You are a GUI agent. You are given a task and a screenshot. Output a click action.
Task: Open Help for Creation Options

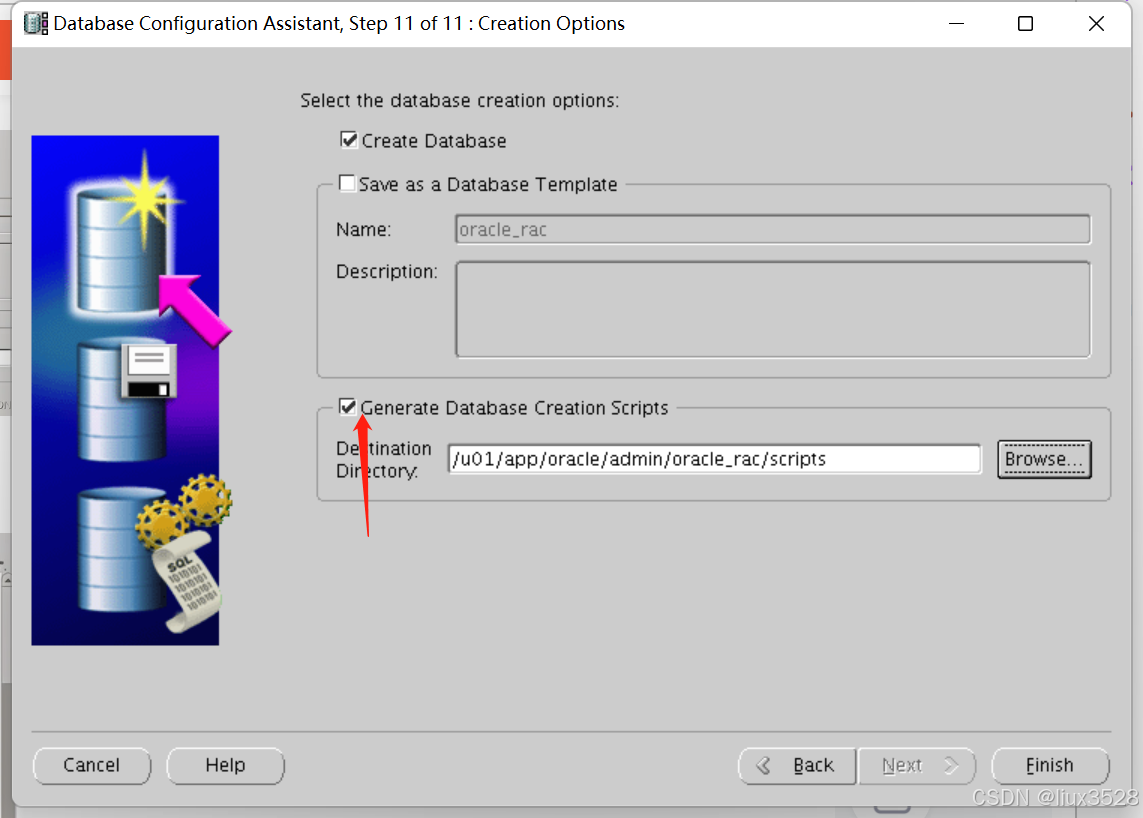coord(225,766)
